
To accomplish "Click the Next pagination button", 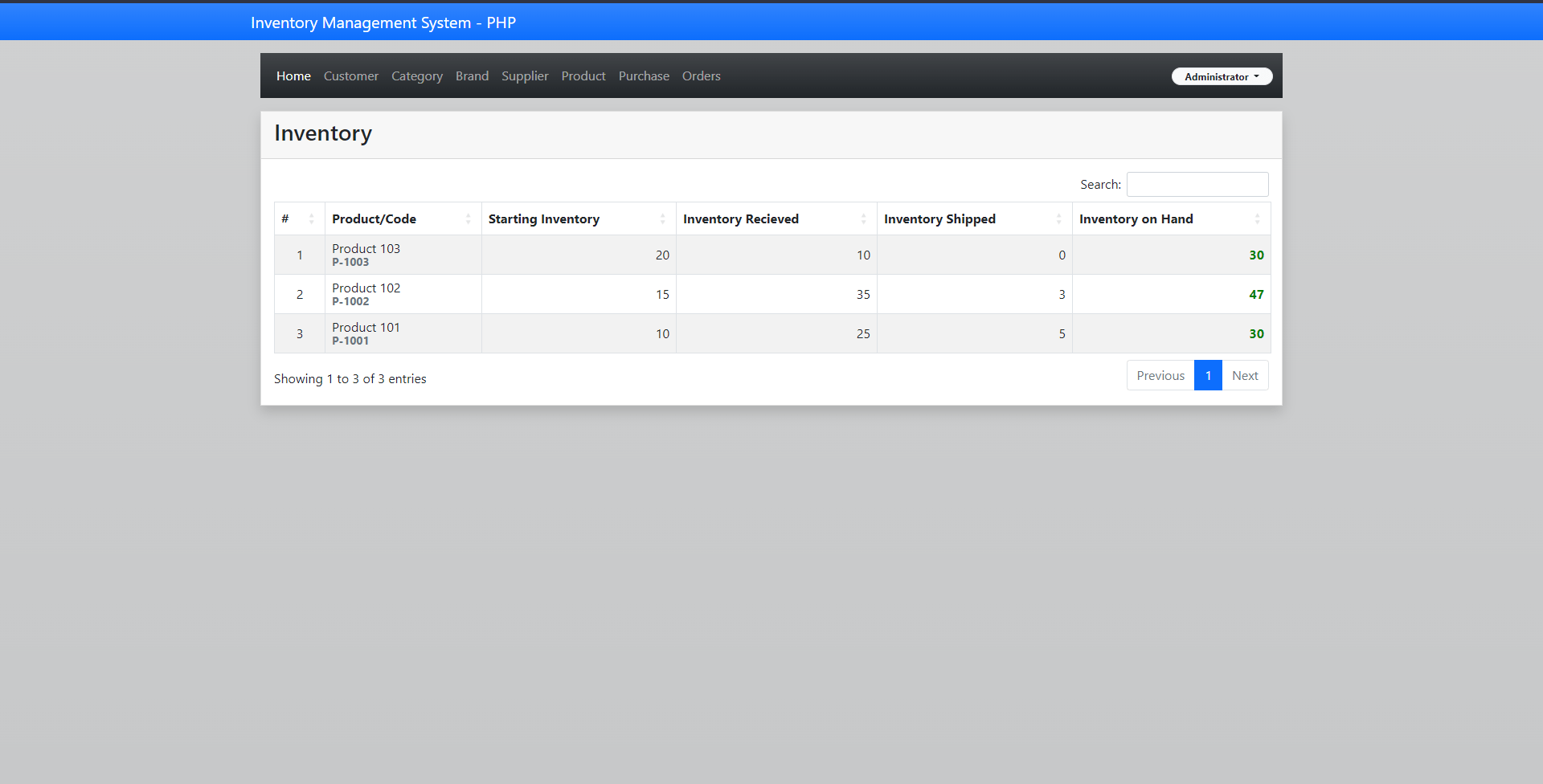I will click(1245, 375).
